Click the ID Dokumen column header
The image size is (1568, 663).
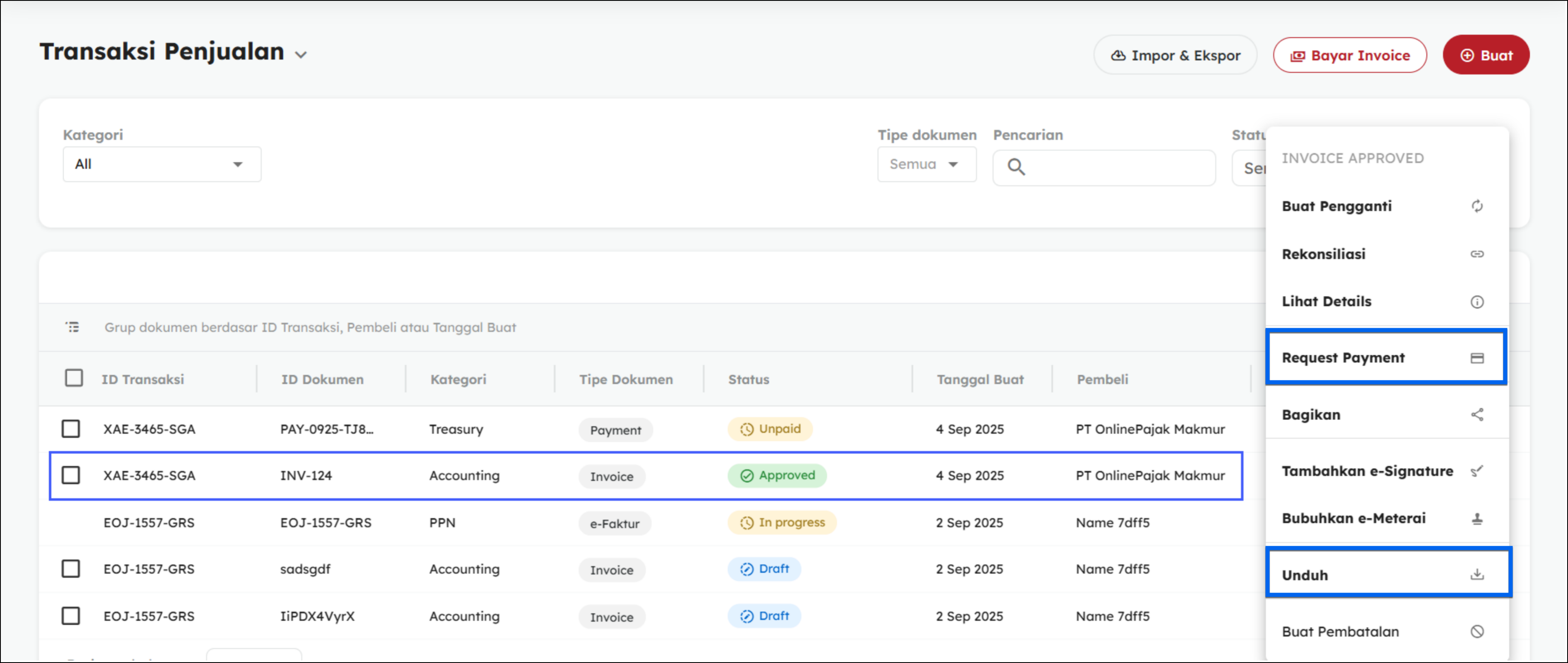(322, 379)
